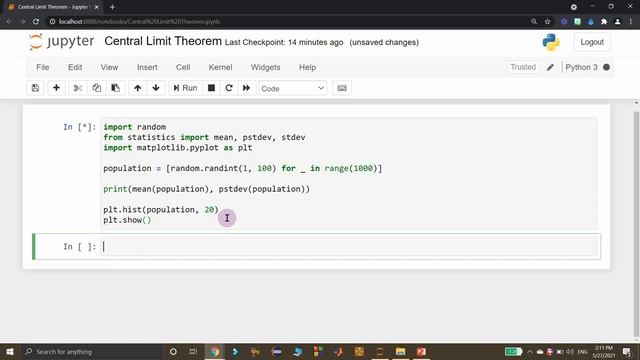The width and height of the screenshot is (640, 360).
Task: Bookmark this page with the star icon
Action: [548, 22]
